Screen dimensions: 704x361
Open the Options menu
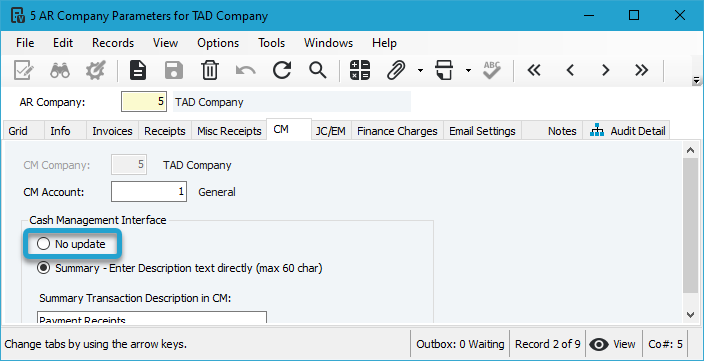(x=218, y=43)
